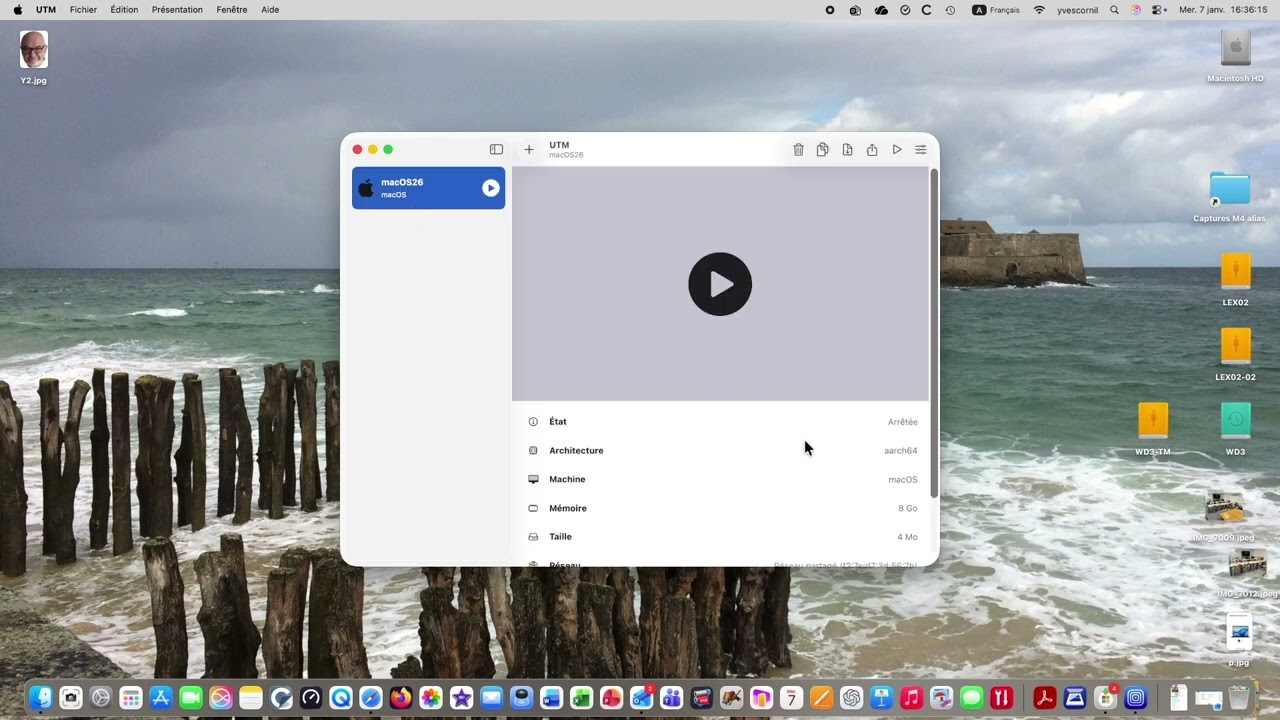1280x720 pixels.
Task: Open the Trash in the Dock
Action: pos(1239,698)
